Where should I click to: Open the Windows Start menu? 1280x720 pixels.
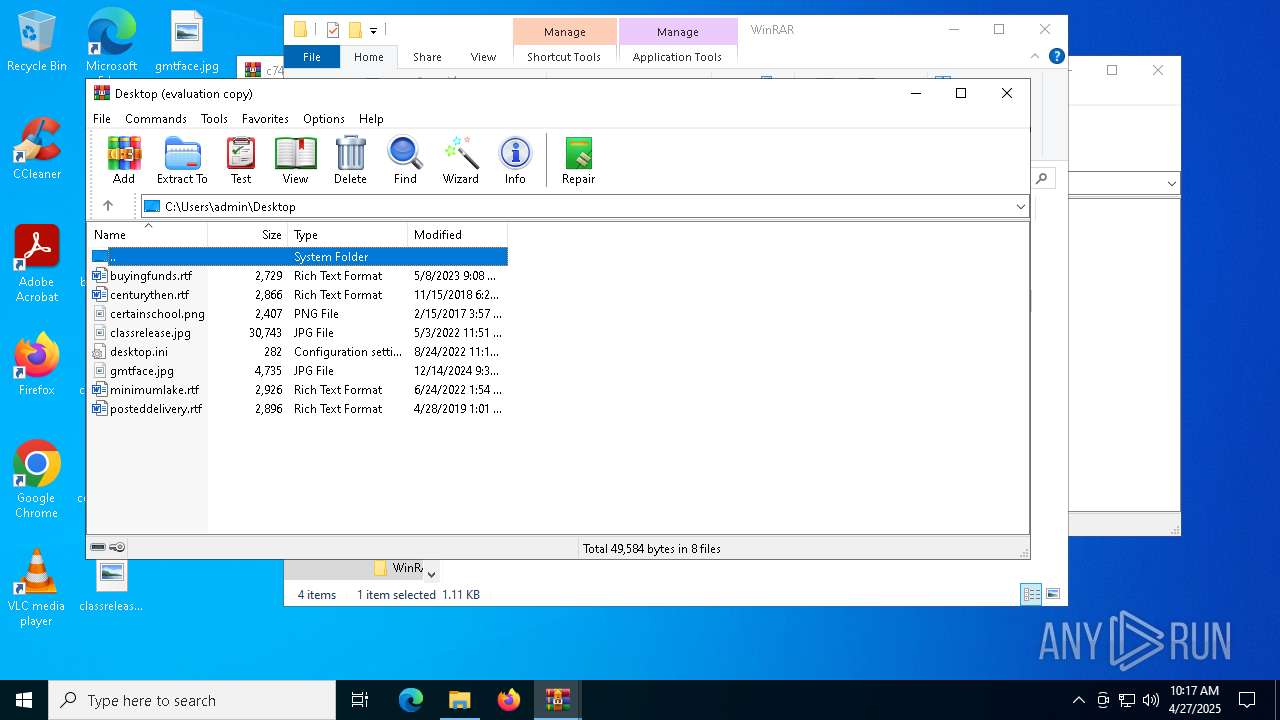click(x=24, y=700)
